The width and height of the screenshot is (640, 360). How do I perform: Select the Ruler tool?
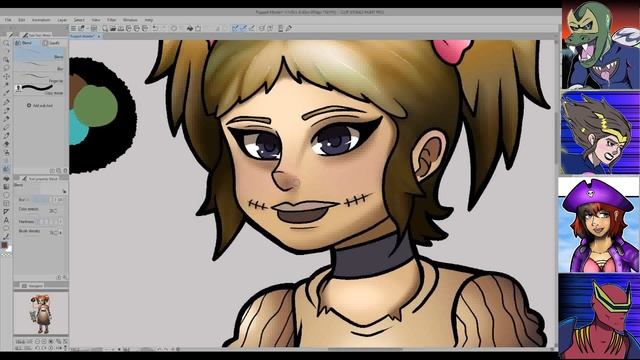[6, 211]
